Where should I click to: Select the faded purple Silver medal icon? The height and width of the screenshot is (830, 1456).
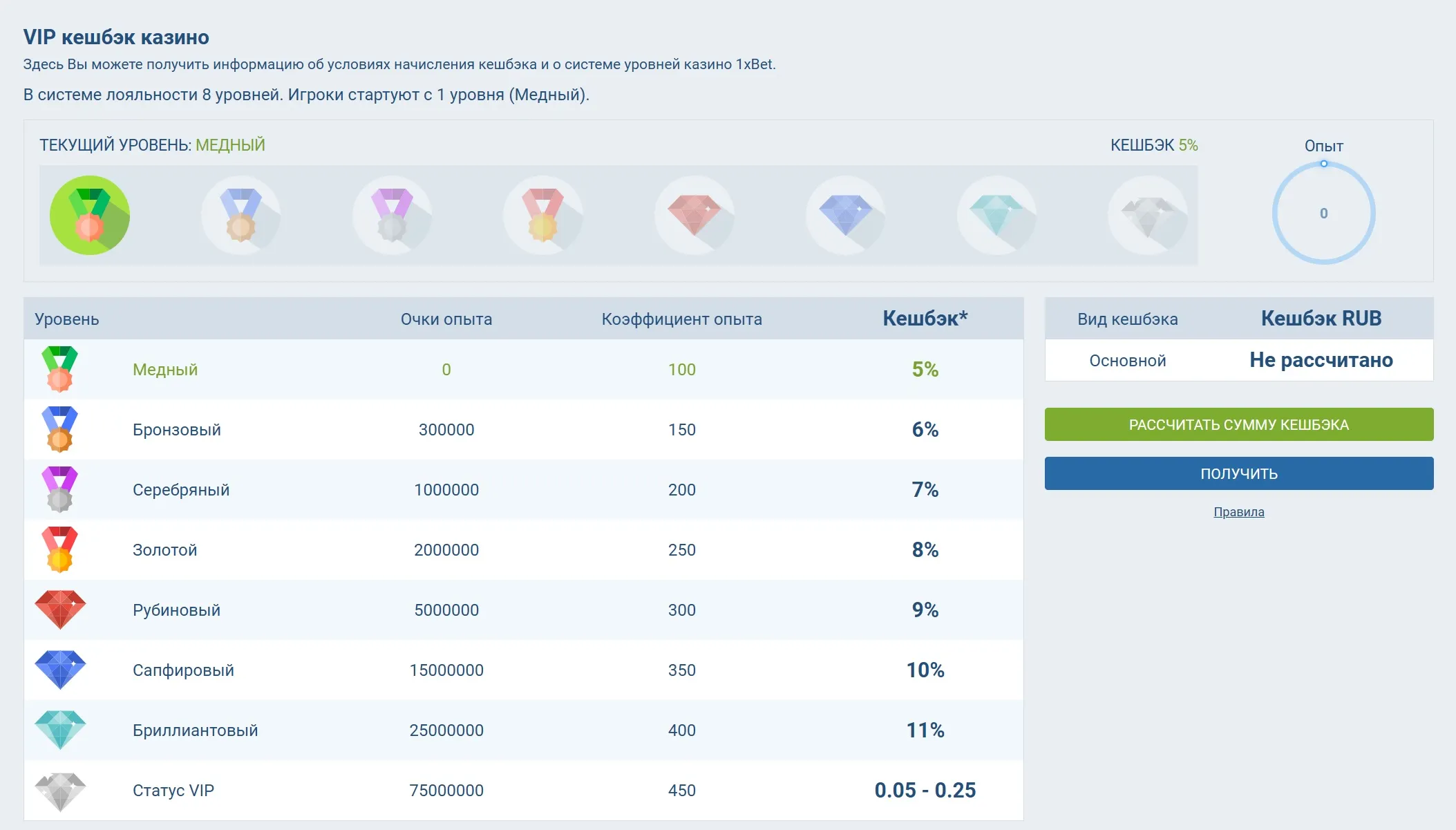click(392, 215)
